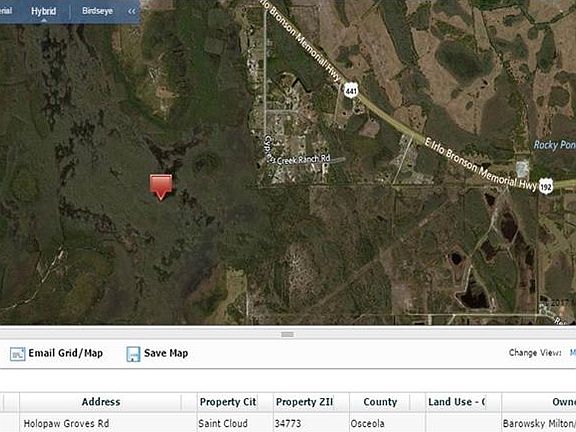Select the Aerial map view tab
576x432 pixels.
(x=6, y=11)
